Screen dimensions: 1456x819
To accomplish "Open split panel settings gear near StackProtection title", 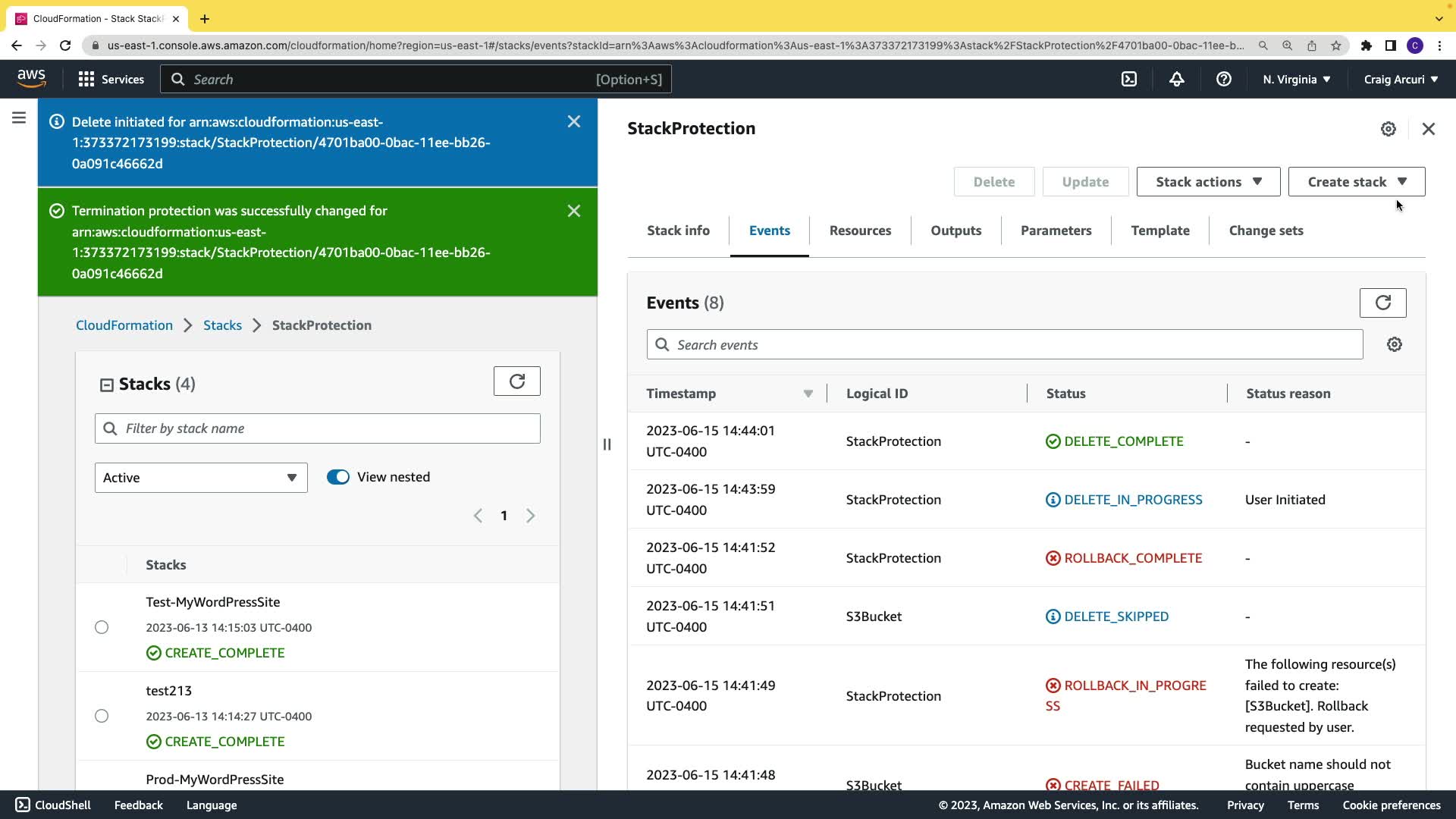I will pos(1388,129).
